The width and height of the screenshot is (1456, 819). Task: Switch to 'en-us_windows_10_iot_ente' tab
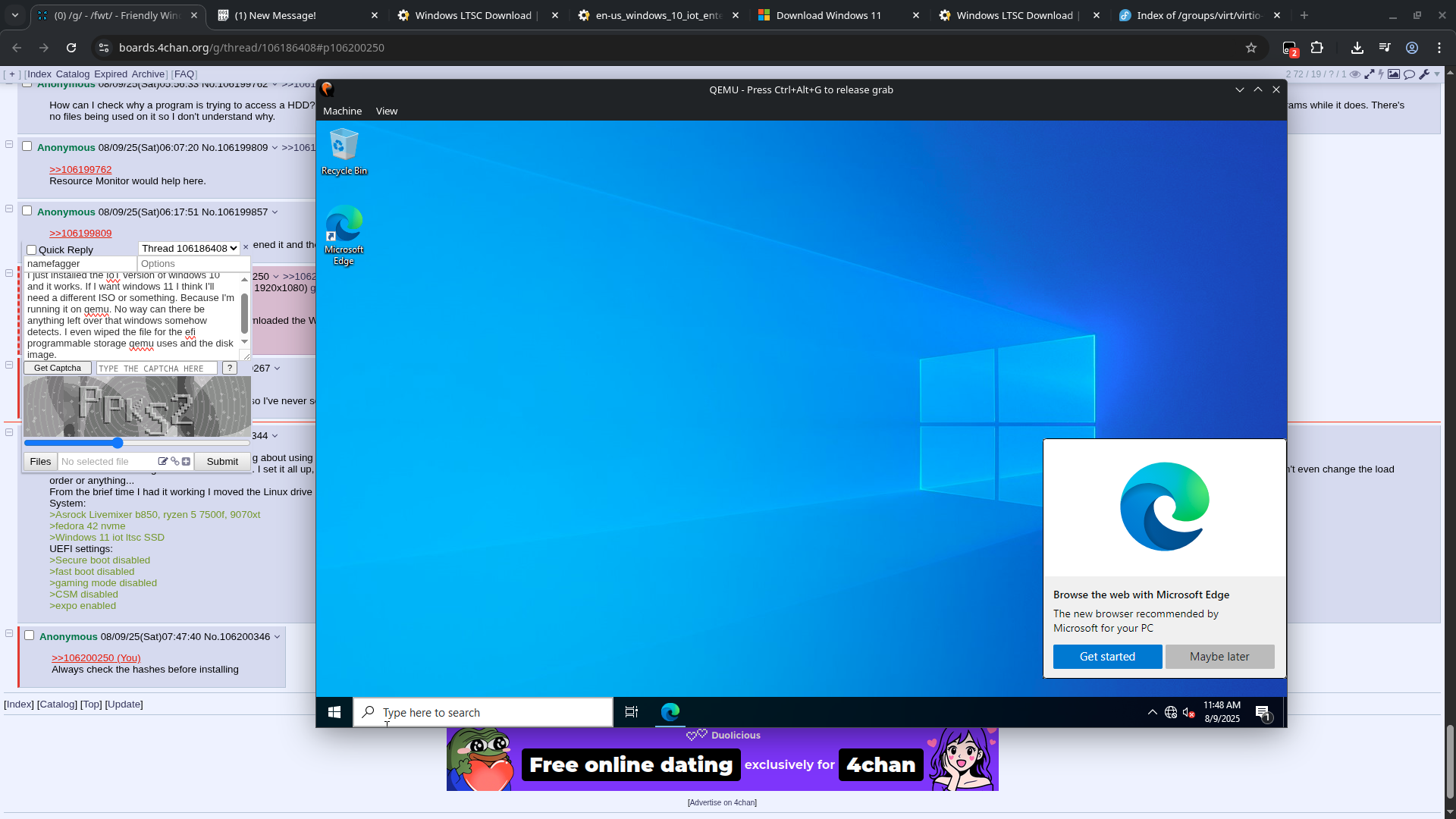(x=658, y=15)
